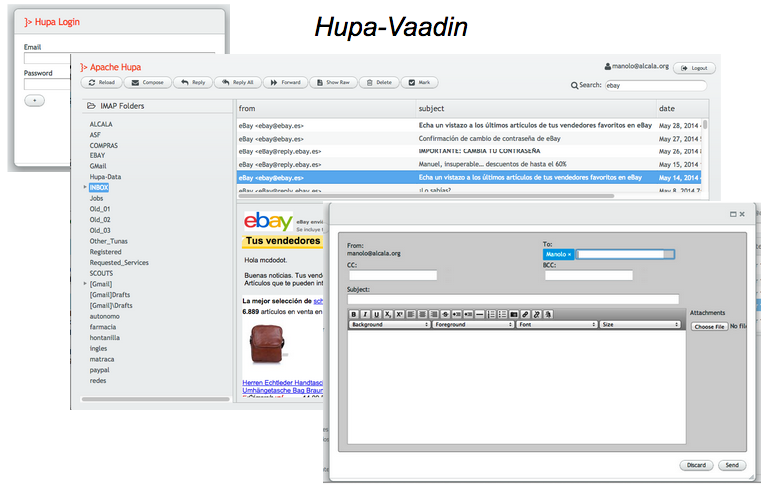Select the Jobs folder
The image size is (772, 490).
pyautogui.click(x=96, y=198)
